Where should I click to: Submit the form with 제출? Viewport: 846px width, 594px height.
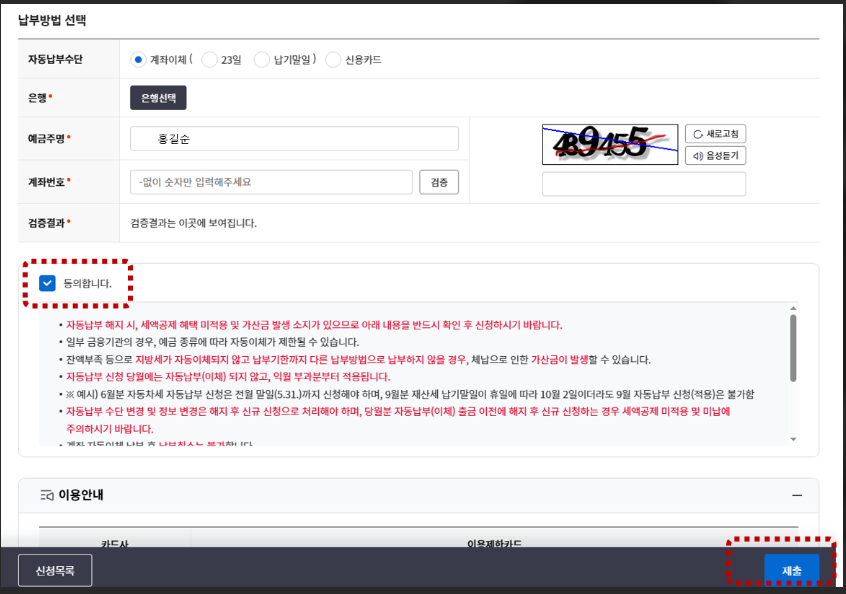pos(792,570)
